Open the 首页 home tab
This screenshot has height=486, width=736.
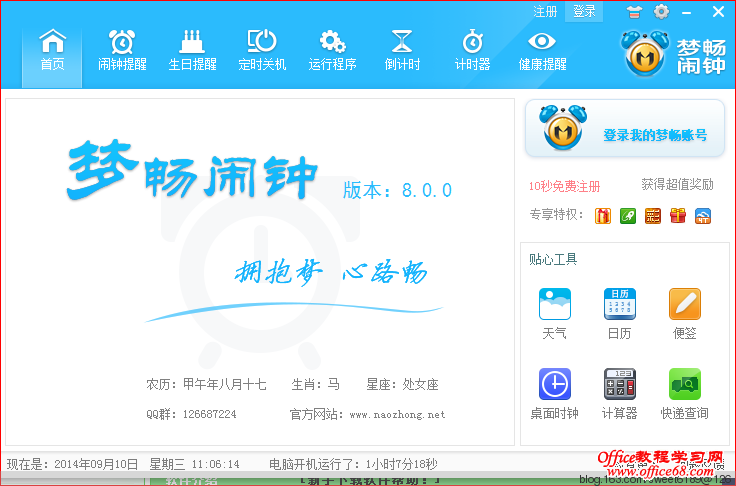[x=52, y=57]
